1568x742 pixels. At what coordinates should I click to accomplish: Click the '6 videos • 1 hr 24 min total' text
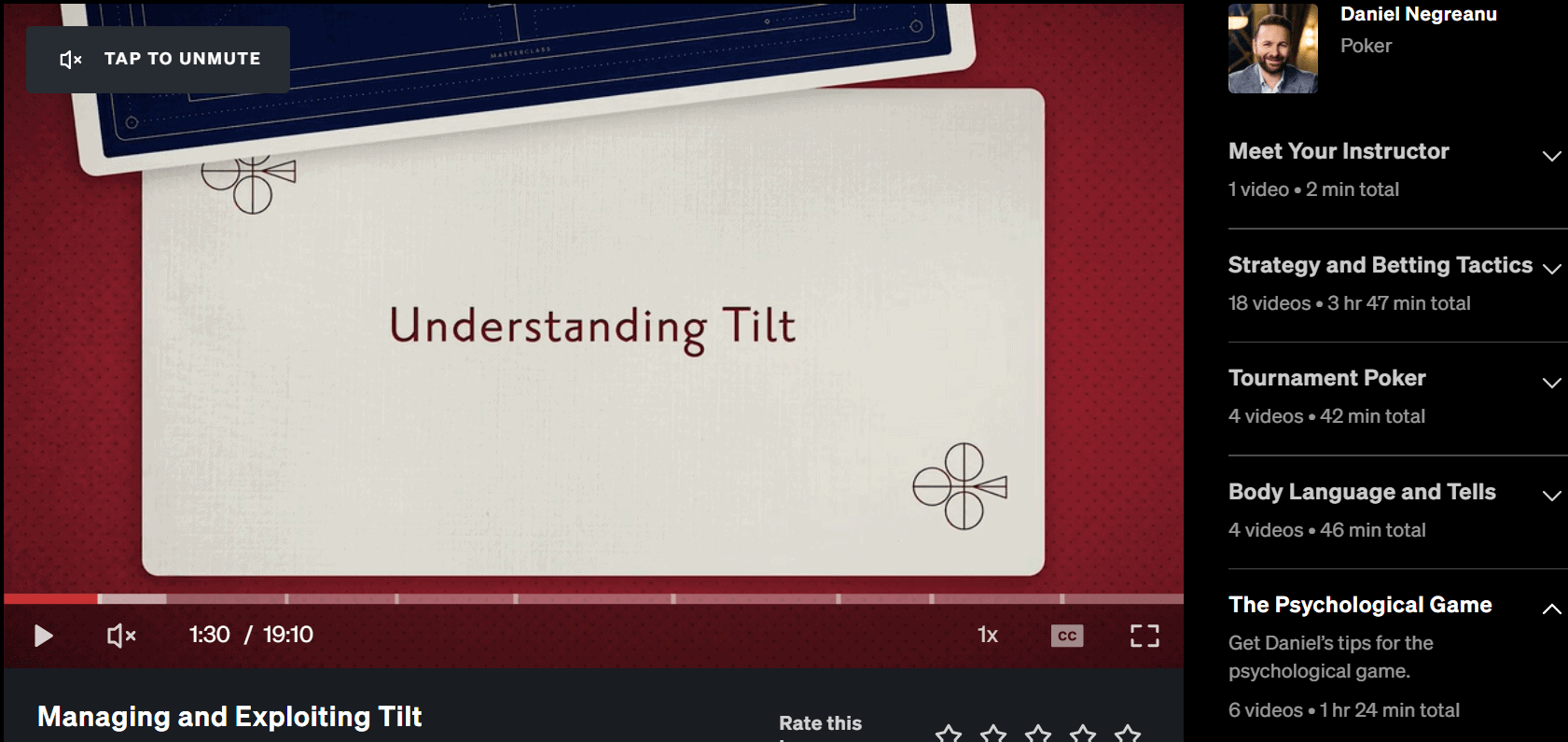click(1343, 710)
